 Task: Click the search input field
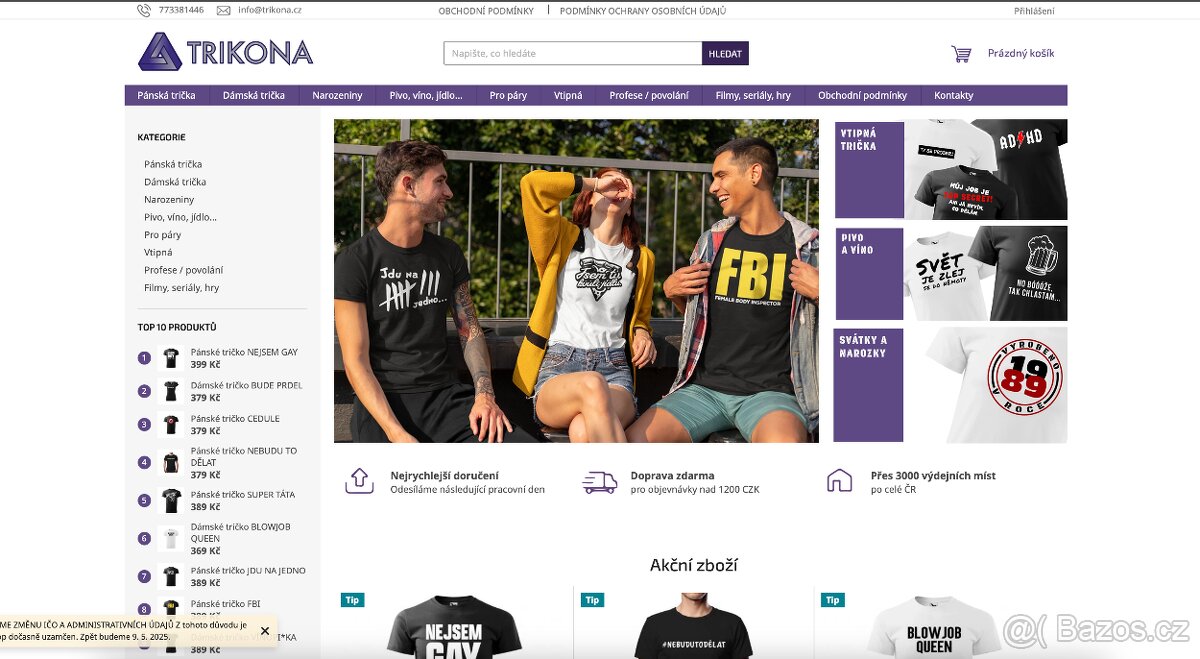pyautogui.click(x=573, y=54)
